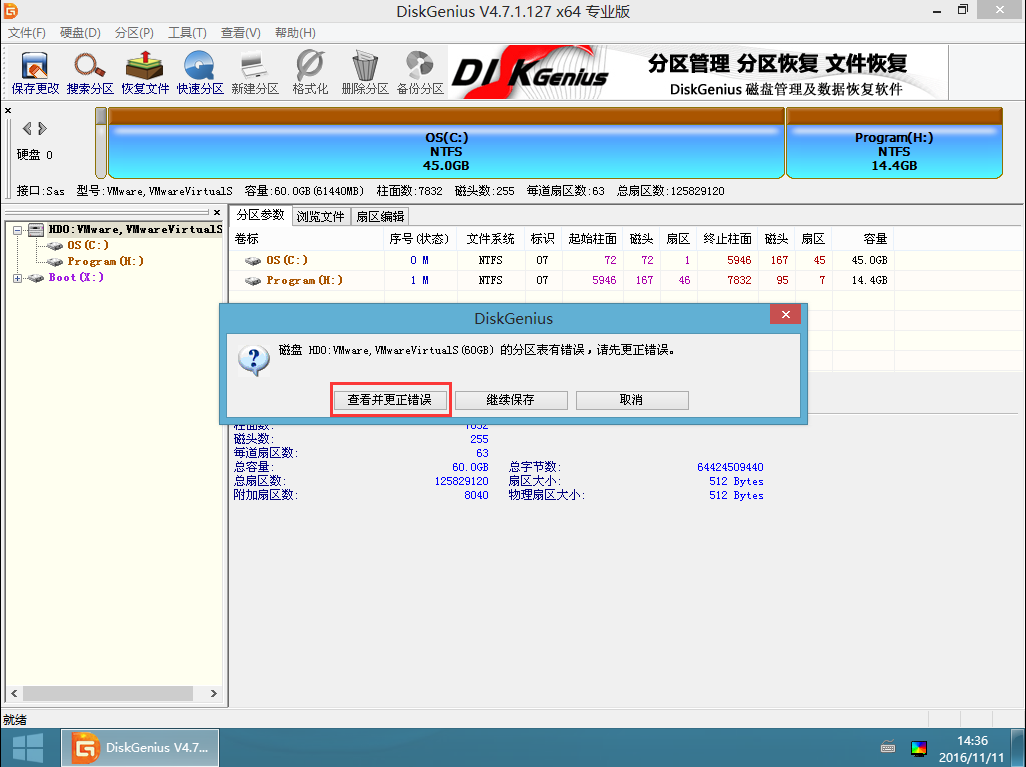Select the Program(H:) partition bar in the disk map

click(x=894, y=143)
